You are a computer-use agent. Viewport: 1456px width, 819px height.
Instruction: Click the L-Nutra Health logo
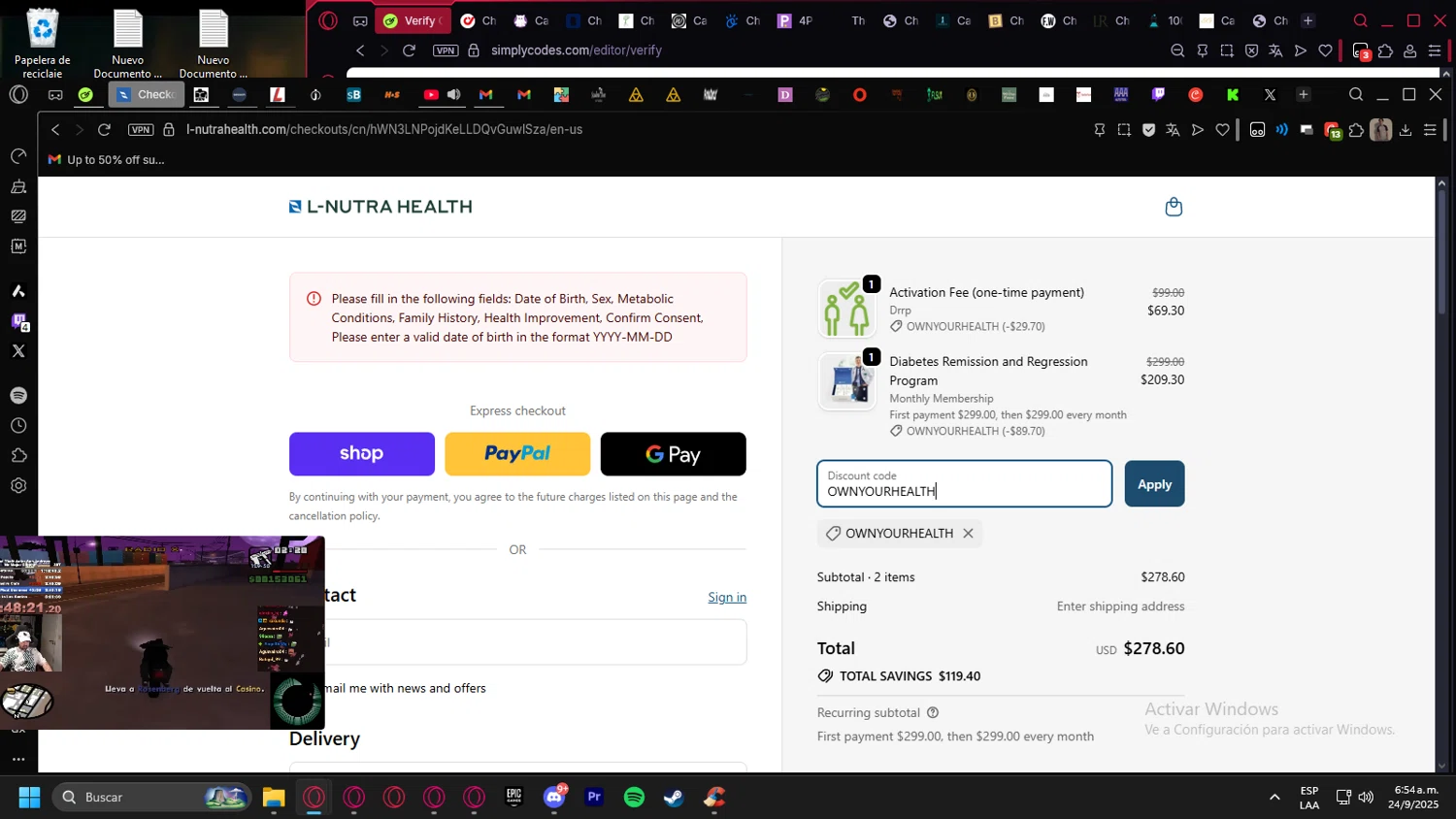coord(381,207)
